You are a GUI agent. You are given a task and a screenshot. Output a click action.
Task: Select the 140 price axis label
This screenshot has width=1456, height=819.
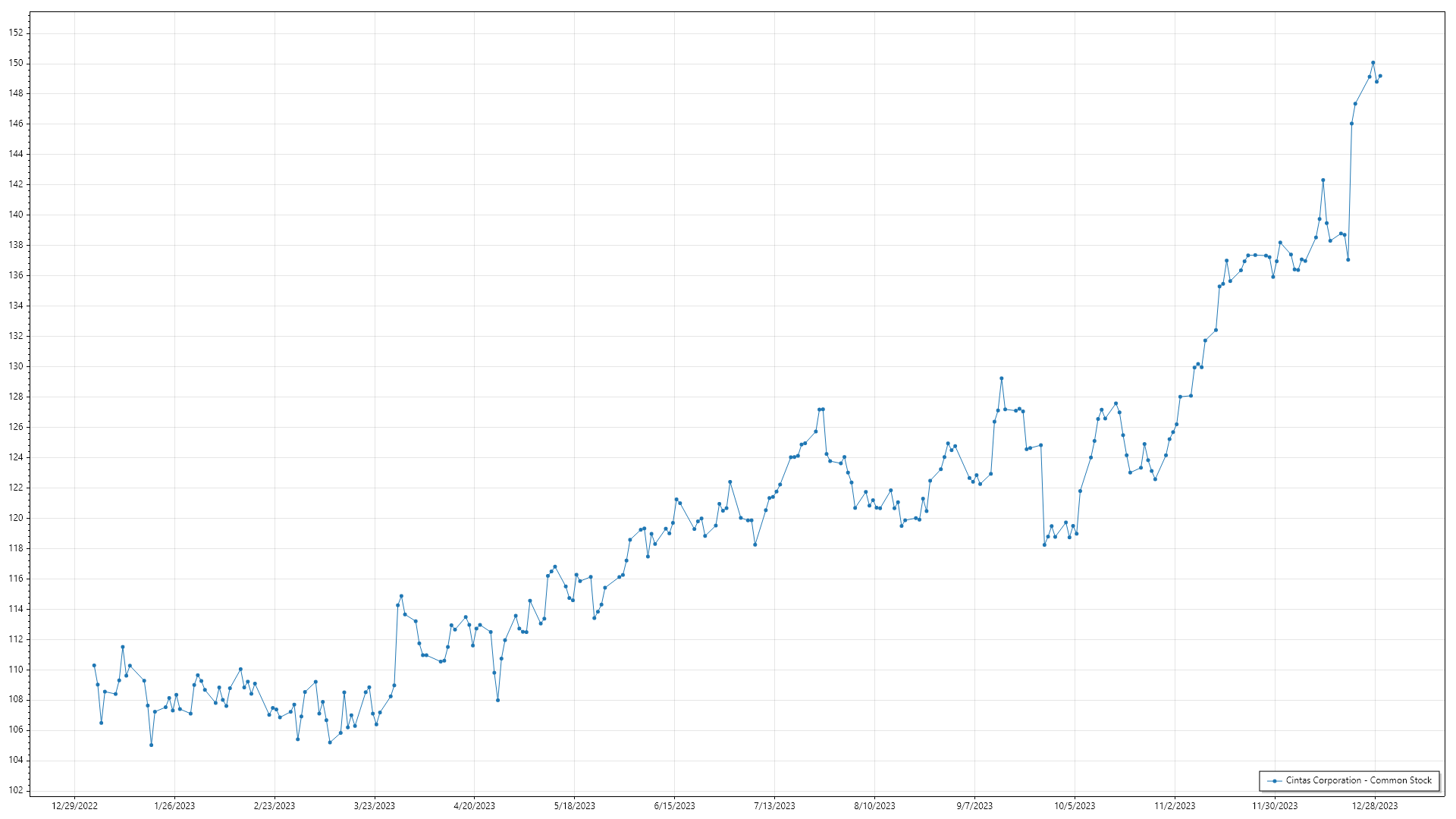click(x=16, y=215)
